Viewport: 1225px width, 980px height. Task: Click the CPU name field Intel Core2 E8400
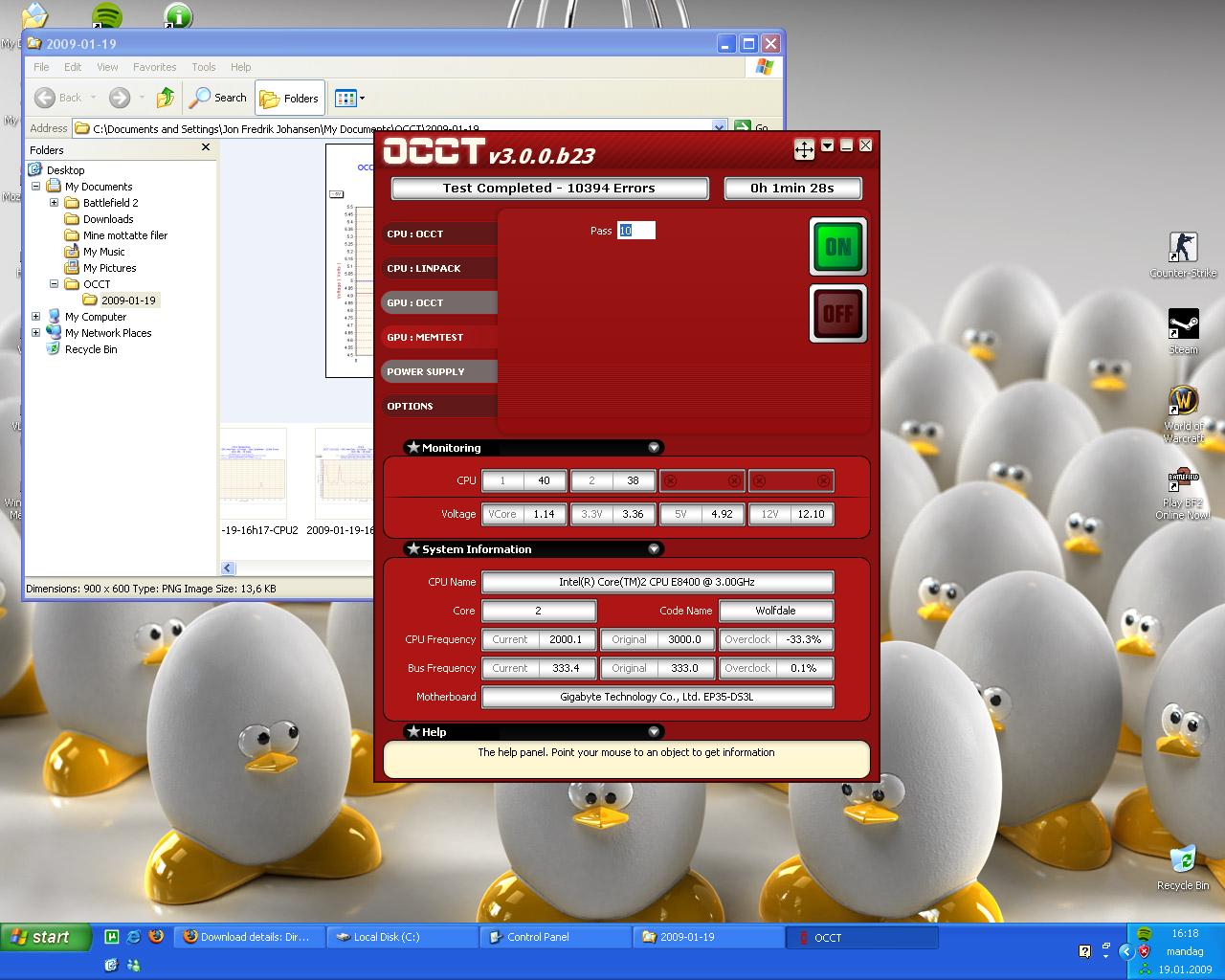(x=657, y=582)
